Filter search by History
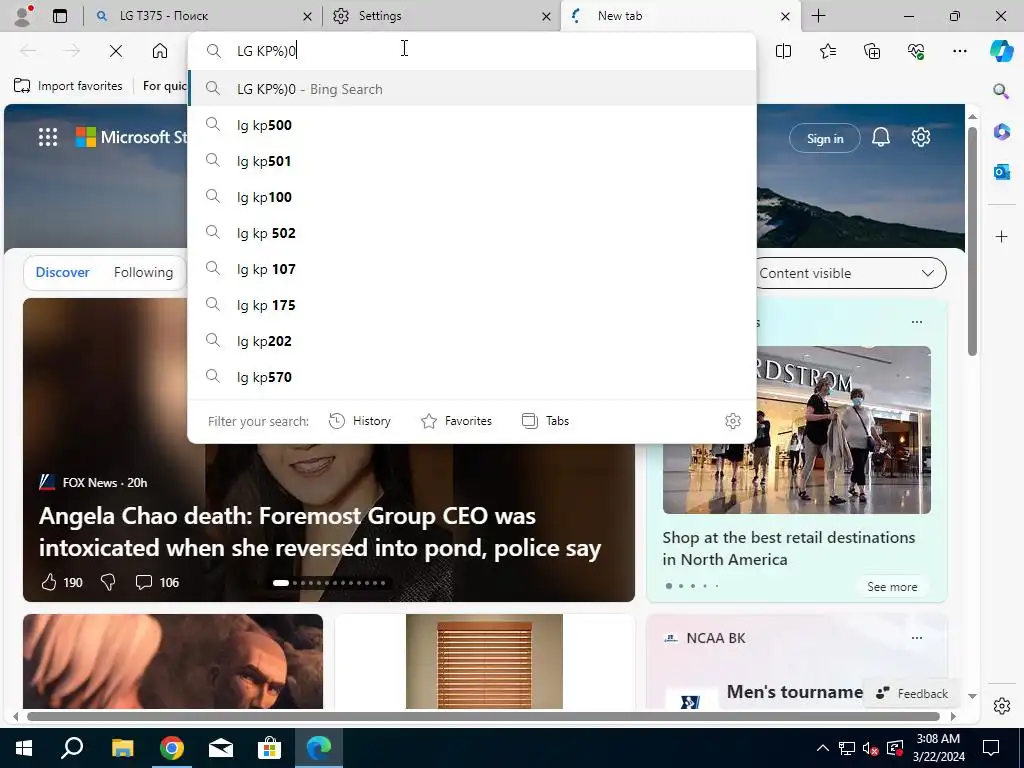The image size is (1024, 768). 360,421
